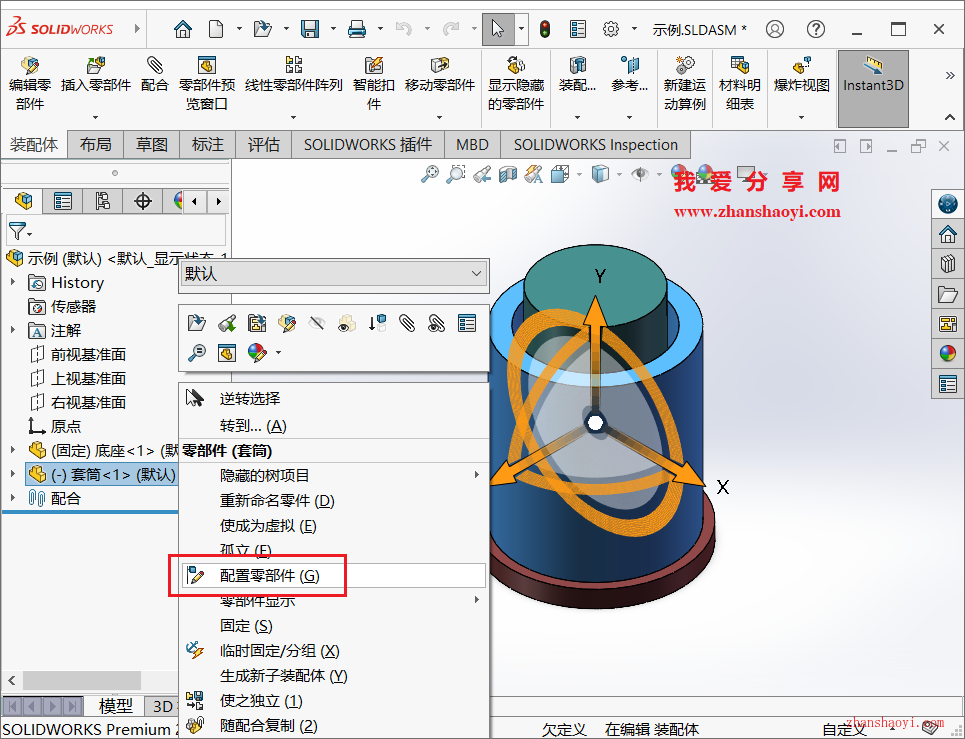
Task: Open 材料明细表 tool
Action: tap(740, 83)
